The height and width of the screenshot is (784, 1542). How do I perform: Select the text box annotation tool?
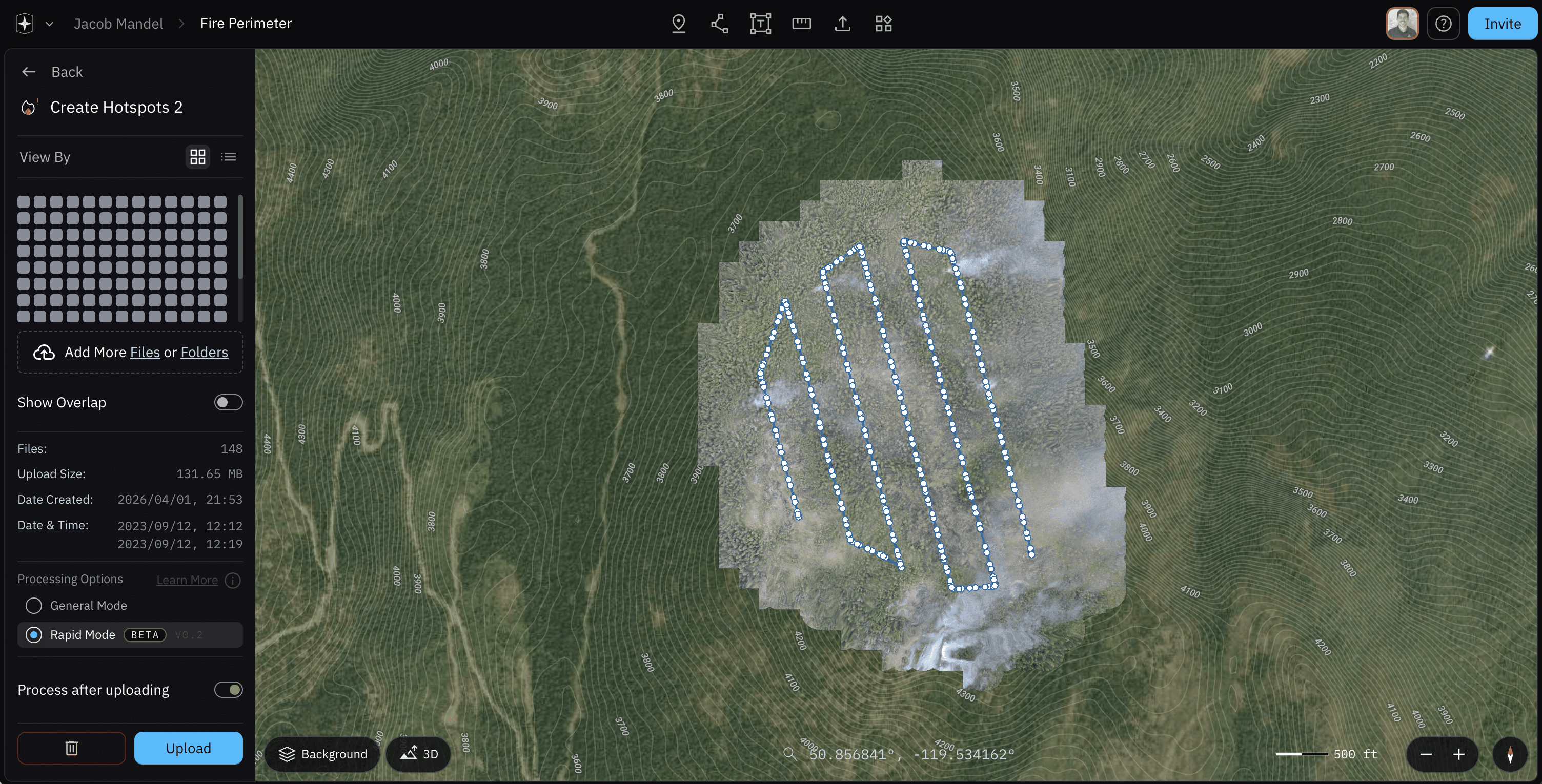coord(760,24)
